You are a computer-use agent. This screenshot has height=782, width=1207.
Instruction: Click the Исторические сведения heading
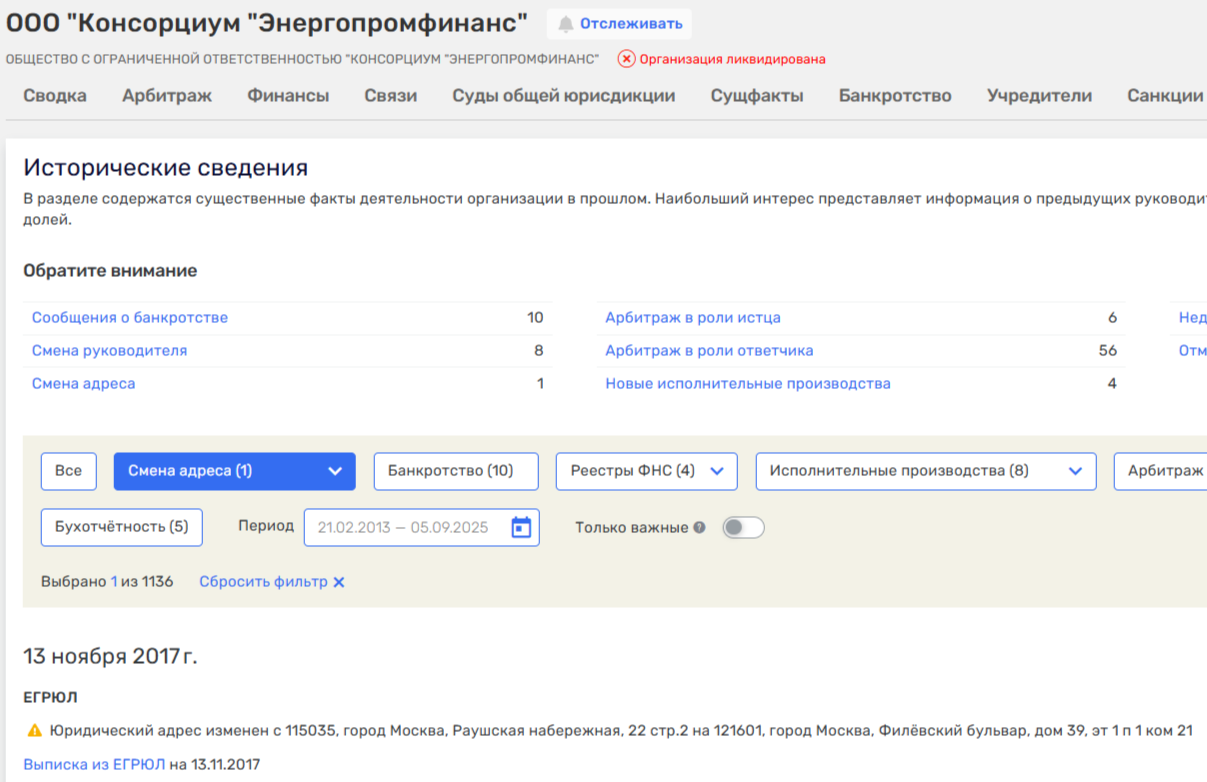(x=166, y=168)
